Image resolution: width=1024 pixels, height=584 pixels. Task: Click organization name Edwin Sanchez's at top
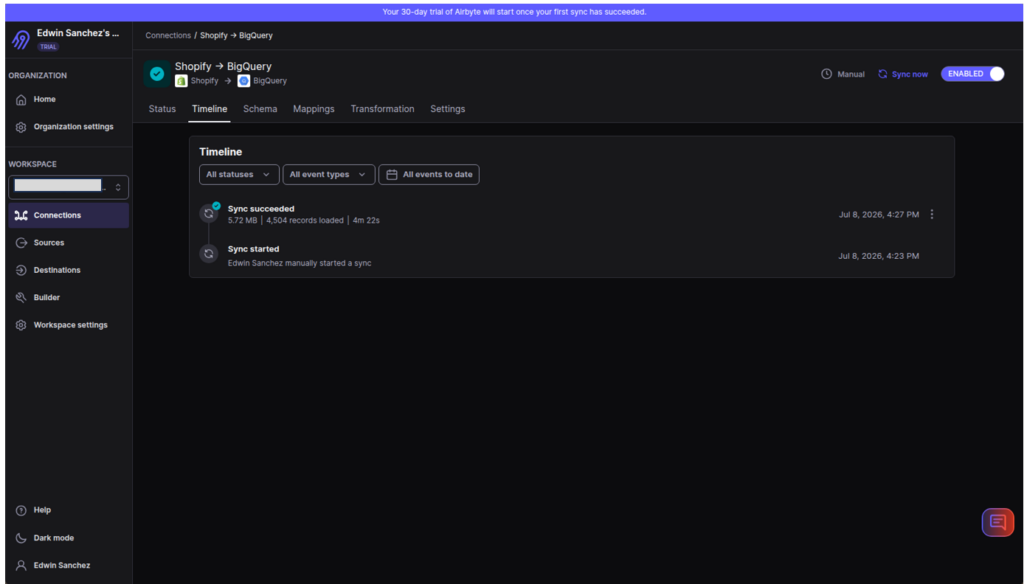tap(78, 33)
